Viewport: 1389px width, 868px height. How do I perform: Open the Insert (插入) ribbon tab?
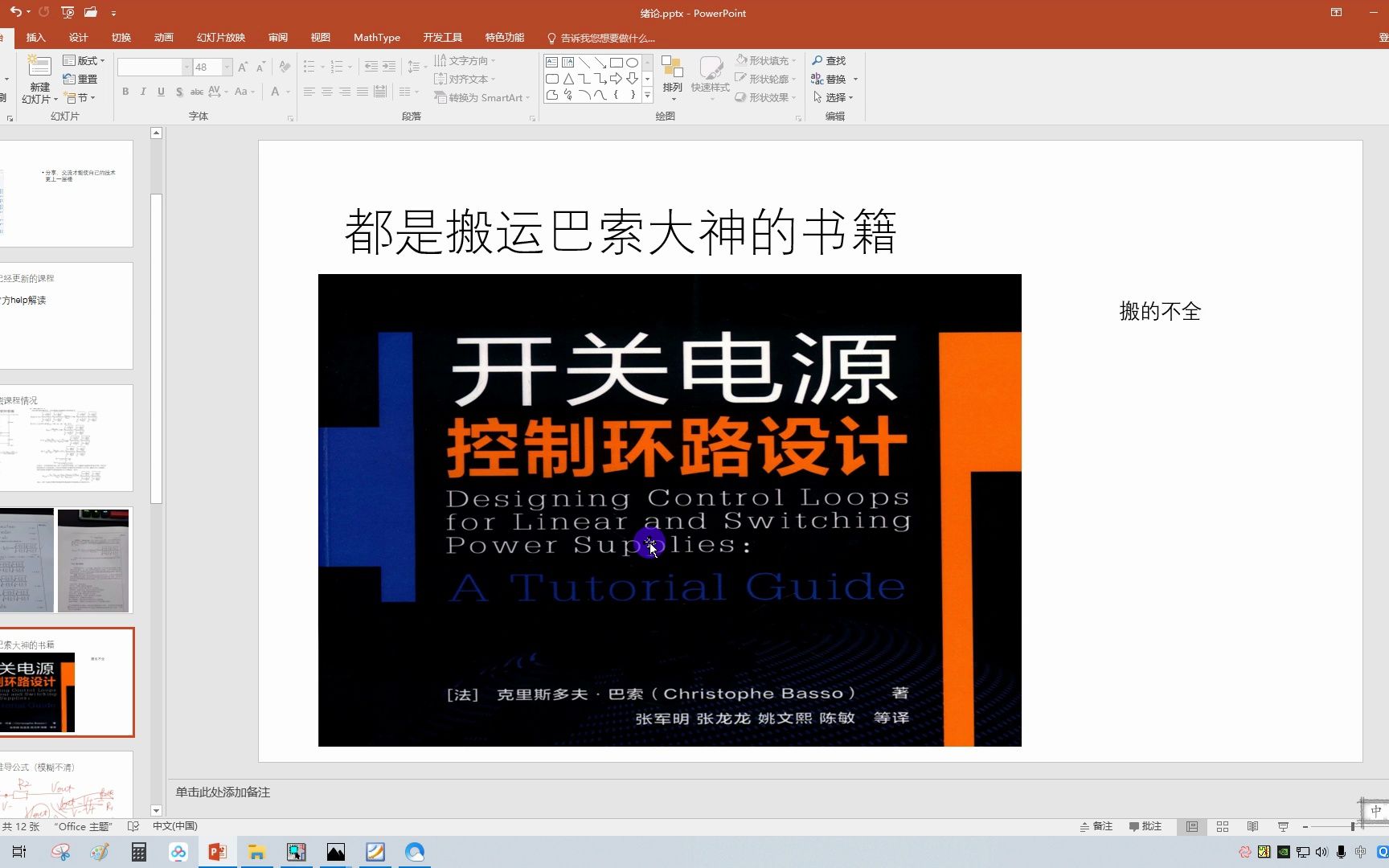(35, 38)
